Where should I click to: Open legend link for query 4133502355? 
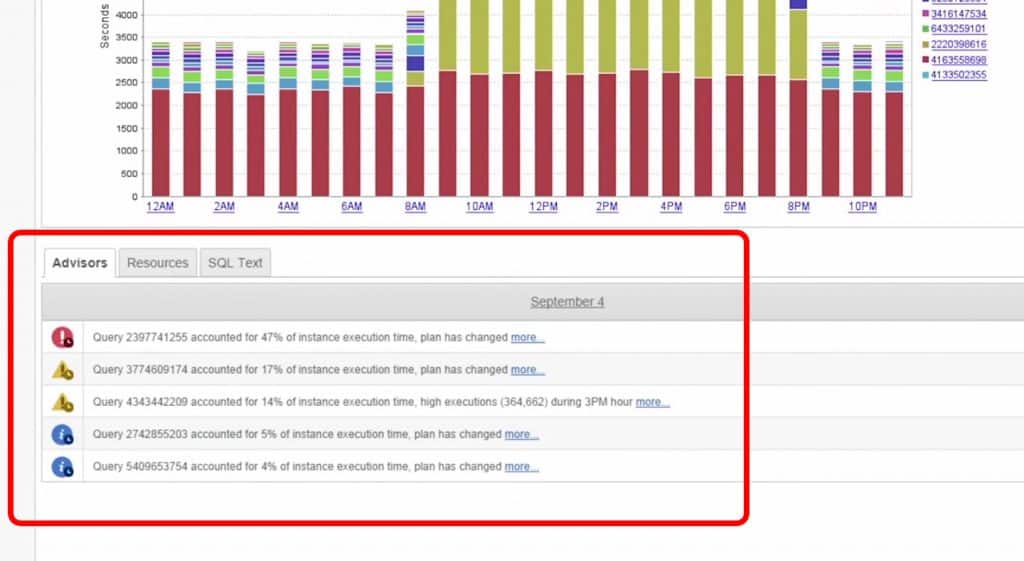[959, 75]
